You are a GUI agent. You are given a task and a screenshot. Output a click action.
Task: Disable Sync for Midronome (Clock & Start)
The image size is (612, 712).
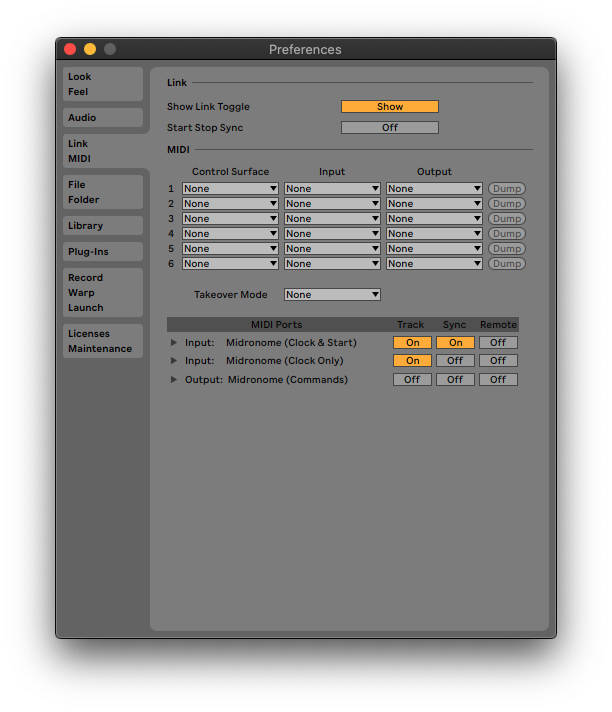pyautogui.click(x=455, y=343)
